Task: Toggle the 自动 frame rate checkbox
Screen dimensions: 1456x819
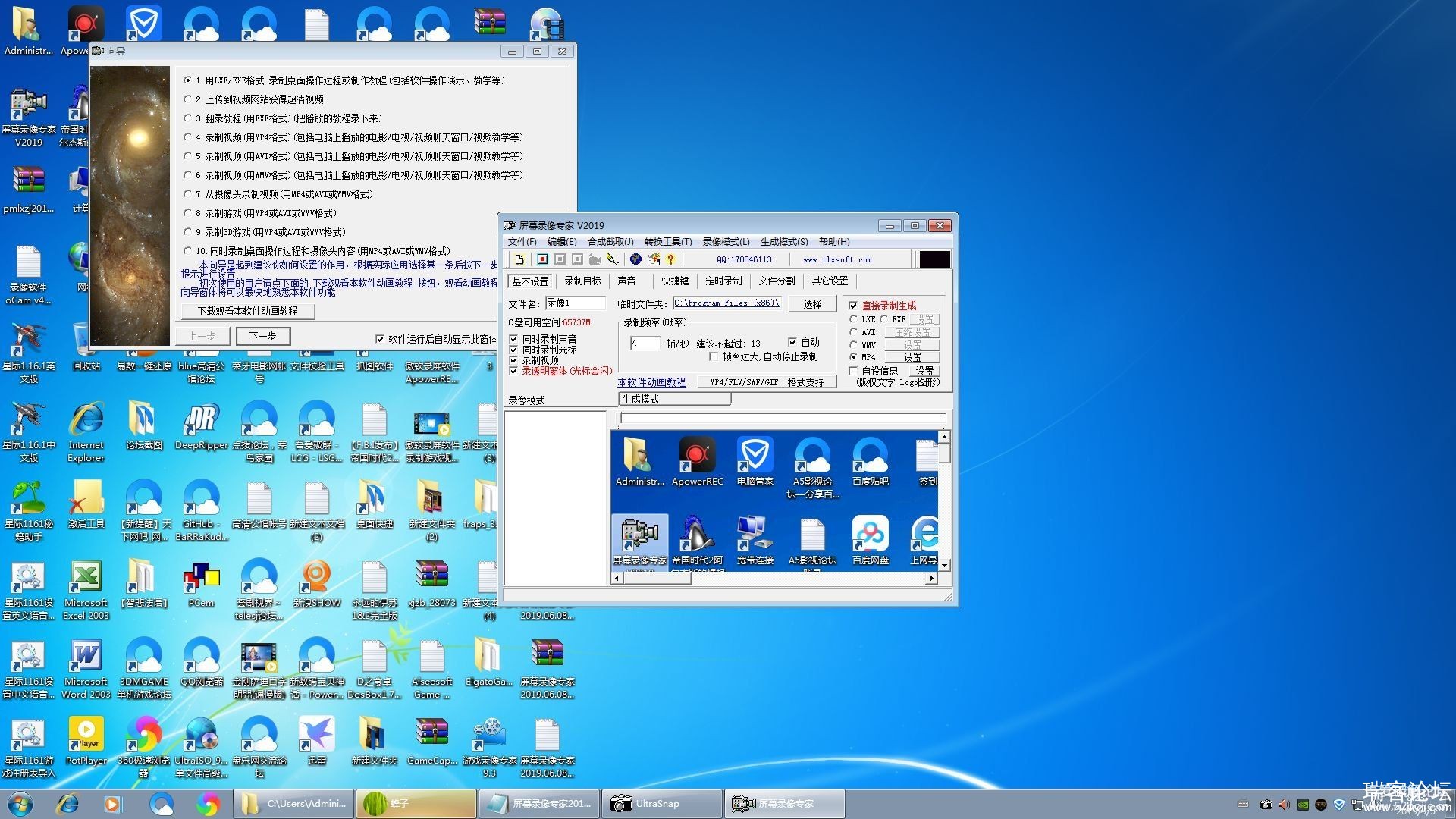Action: pos(792,342)
